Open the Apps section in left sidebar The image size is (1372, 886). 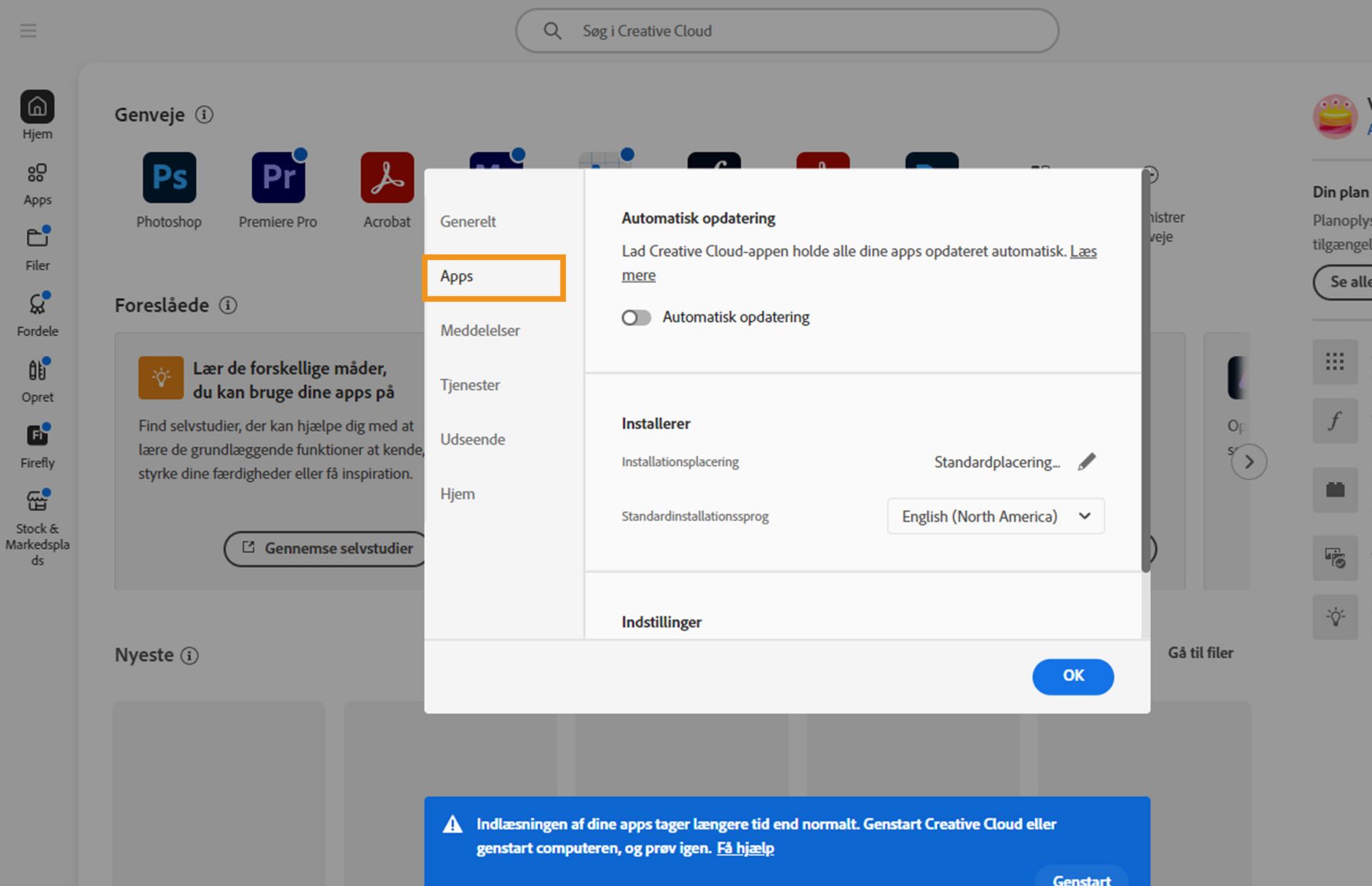[37, 174]
